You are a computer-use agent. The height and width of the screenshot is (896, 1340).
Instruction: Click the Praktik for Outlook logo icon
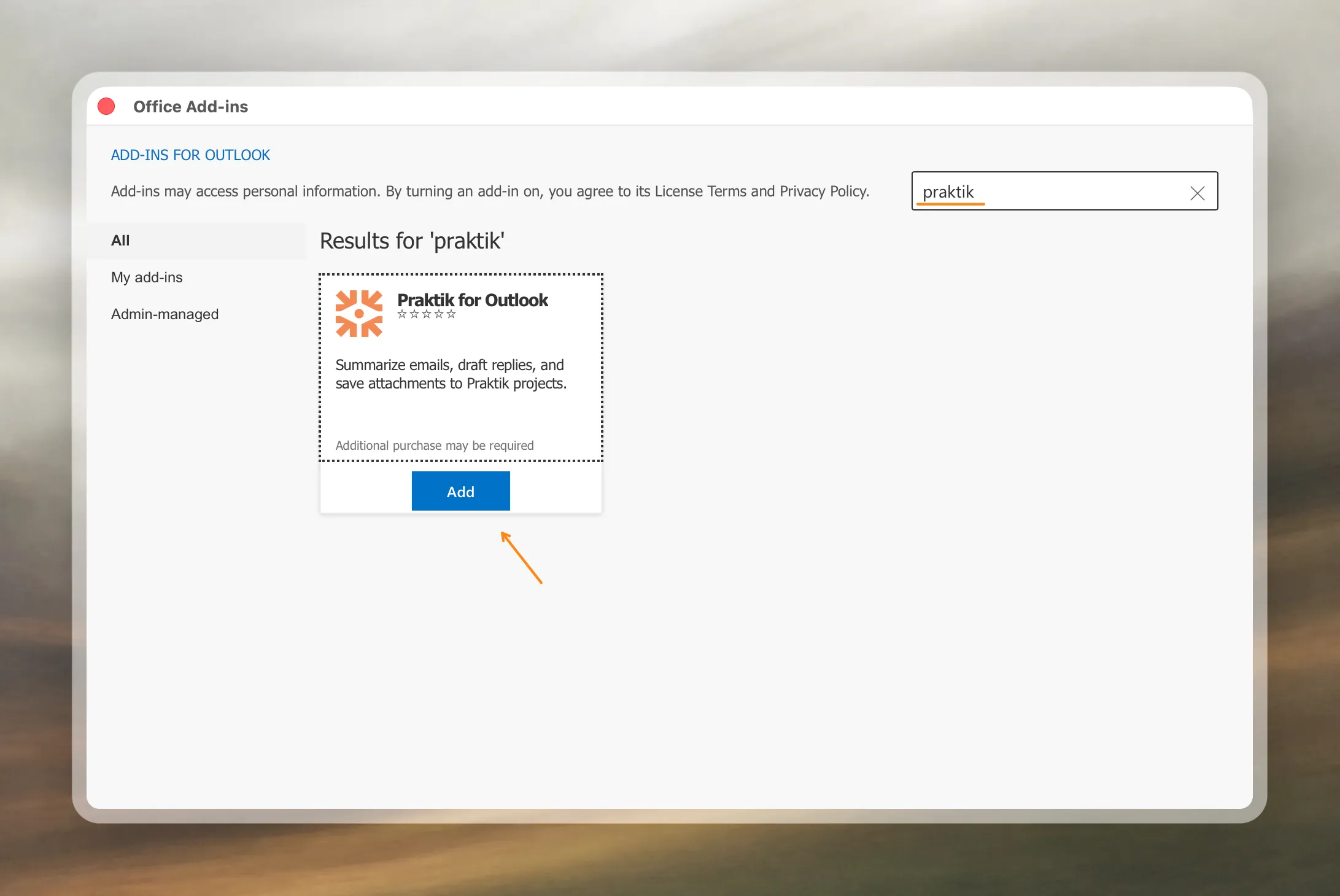click(359, 314)
